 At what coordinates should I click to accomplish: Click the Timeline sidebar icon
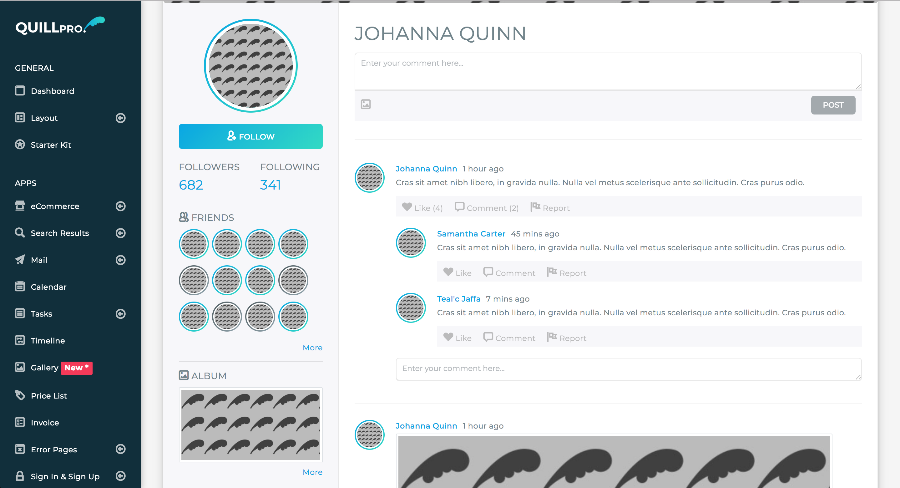click(20, 340)
